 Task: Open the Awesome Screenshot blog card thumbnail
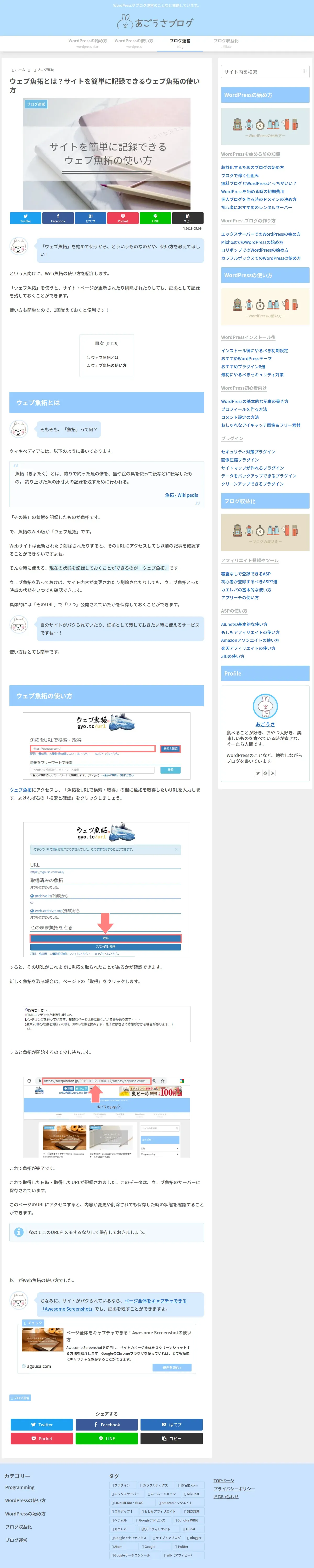[x=42, y=1340]
